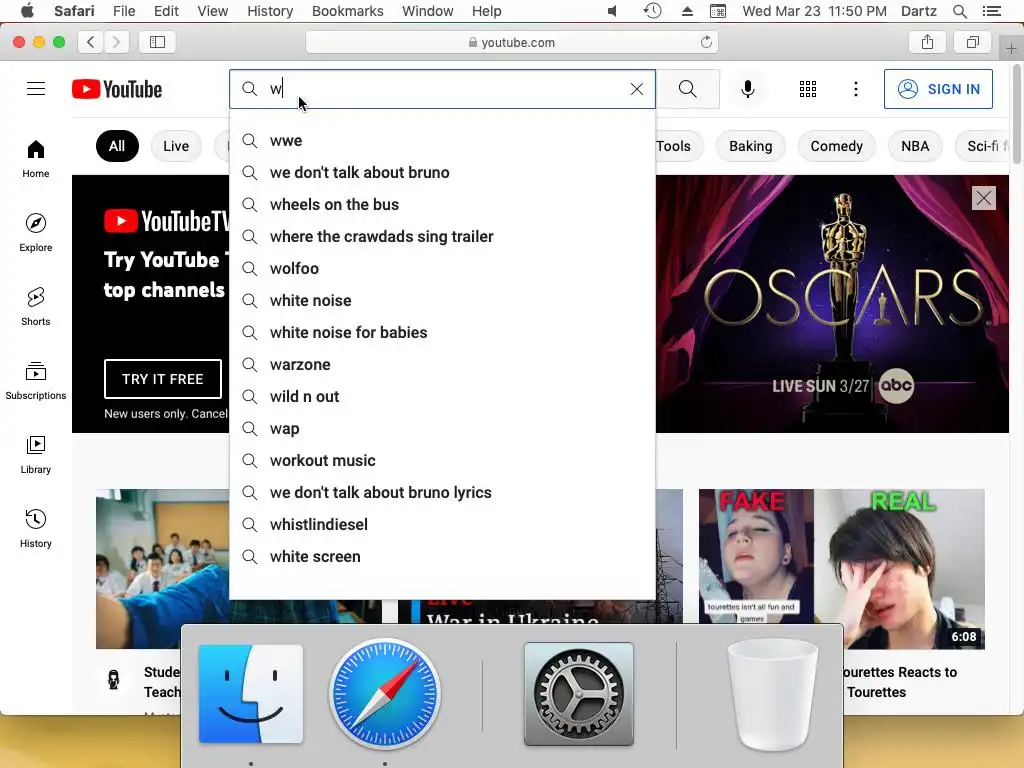Open Trash from the Dock
The height and width of the screenshot is (768, 1024).
[x=773, y=695]
